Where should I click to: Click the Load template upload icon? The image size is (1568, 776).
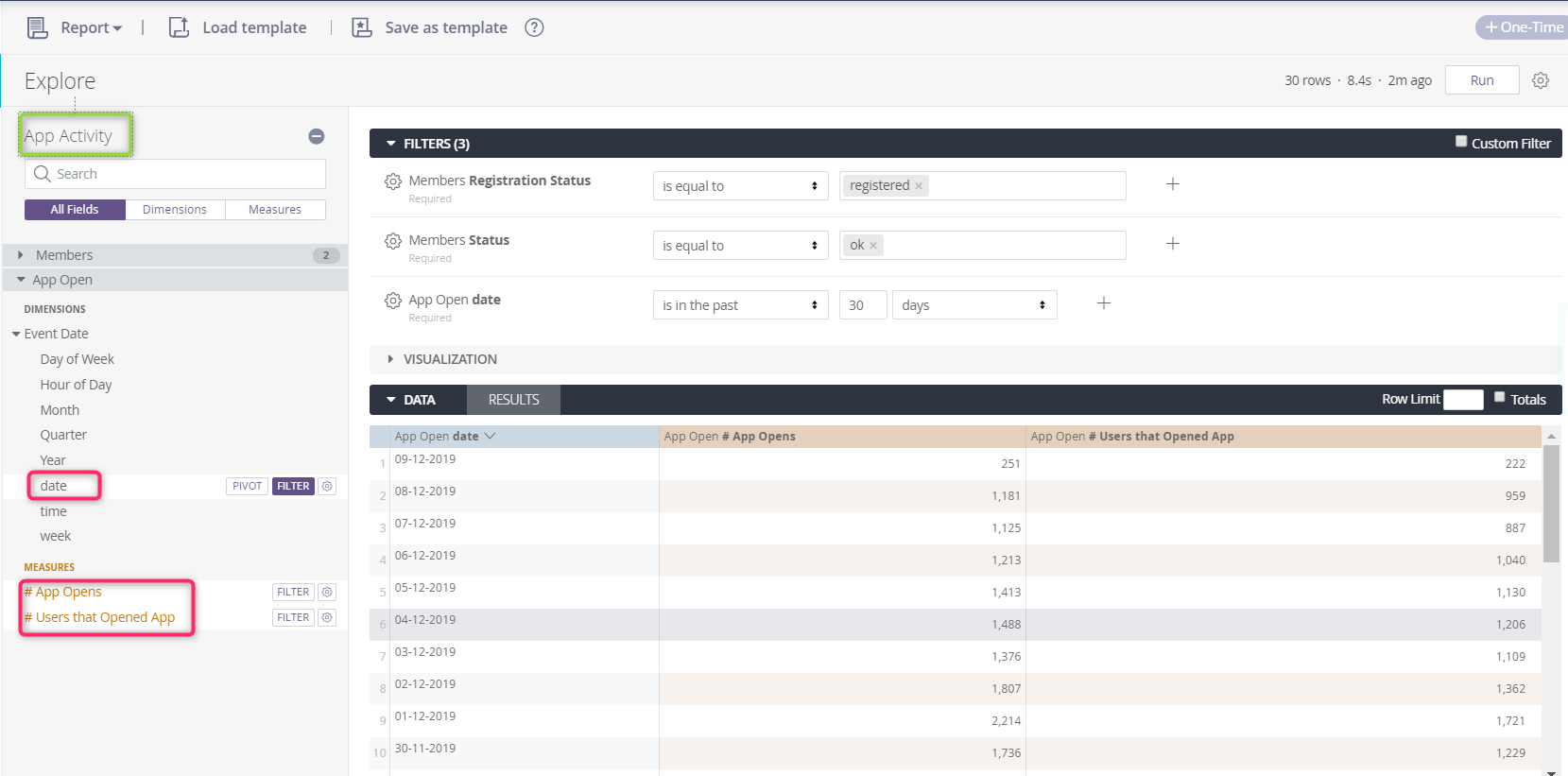point(179,27)
